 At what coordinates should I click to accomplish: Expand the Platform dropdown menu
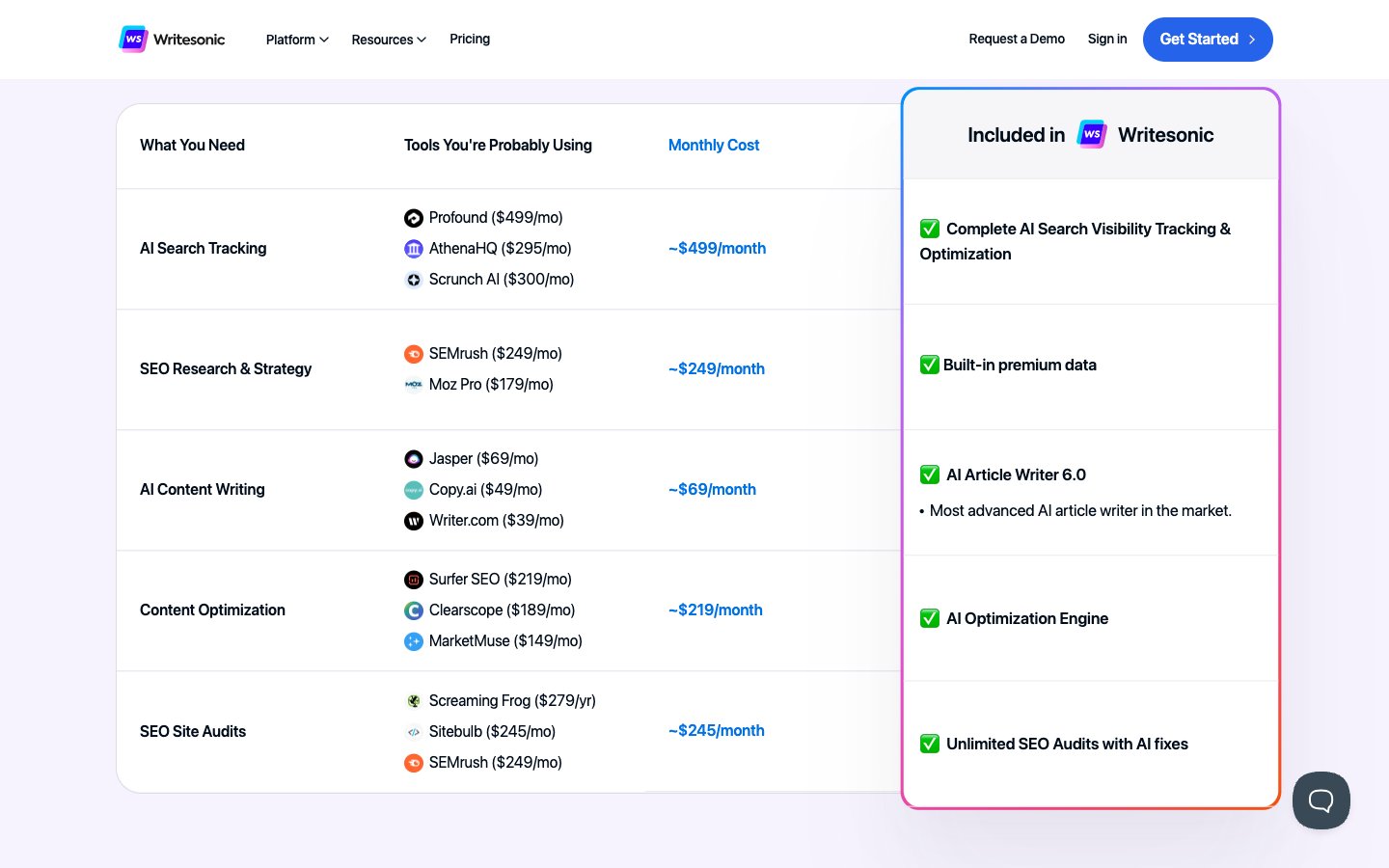297,40
